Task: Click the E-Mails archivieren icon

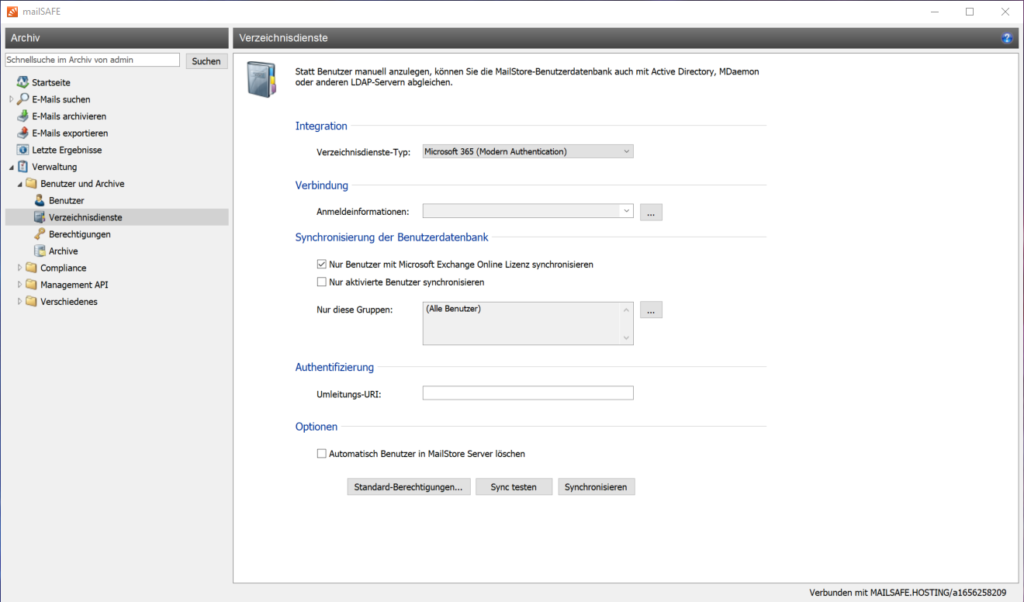Action: point(23,116)
